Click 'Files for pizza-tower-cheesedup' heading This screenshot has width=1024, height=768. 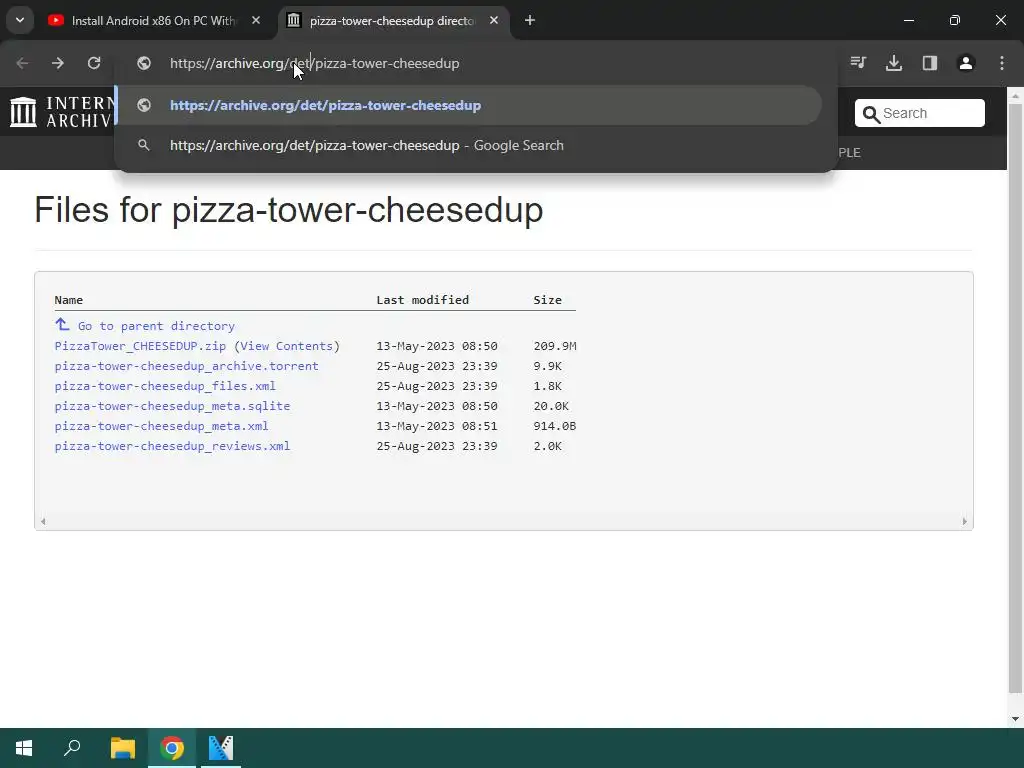[x=289, y=210]
